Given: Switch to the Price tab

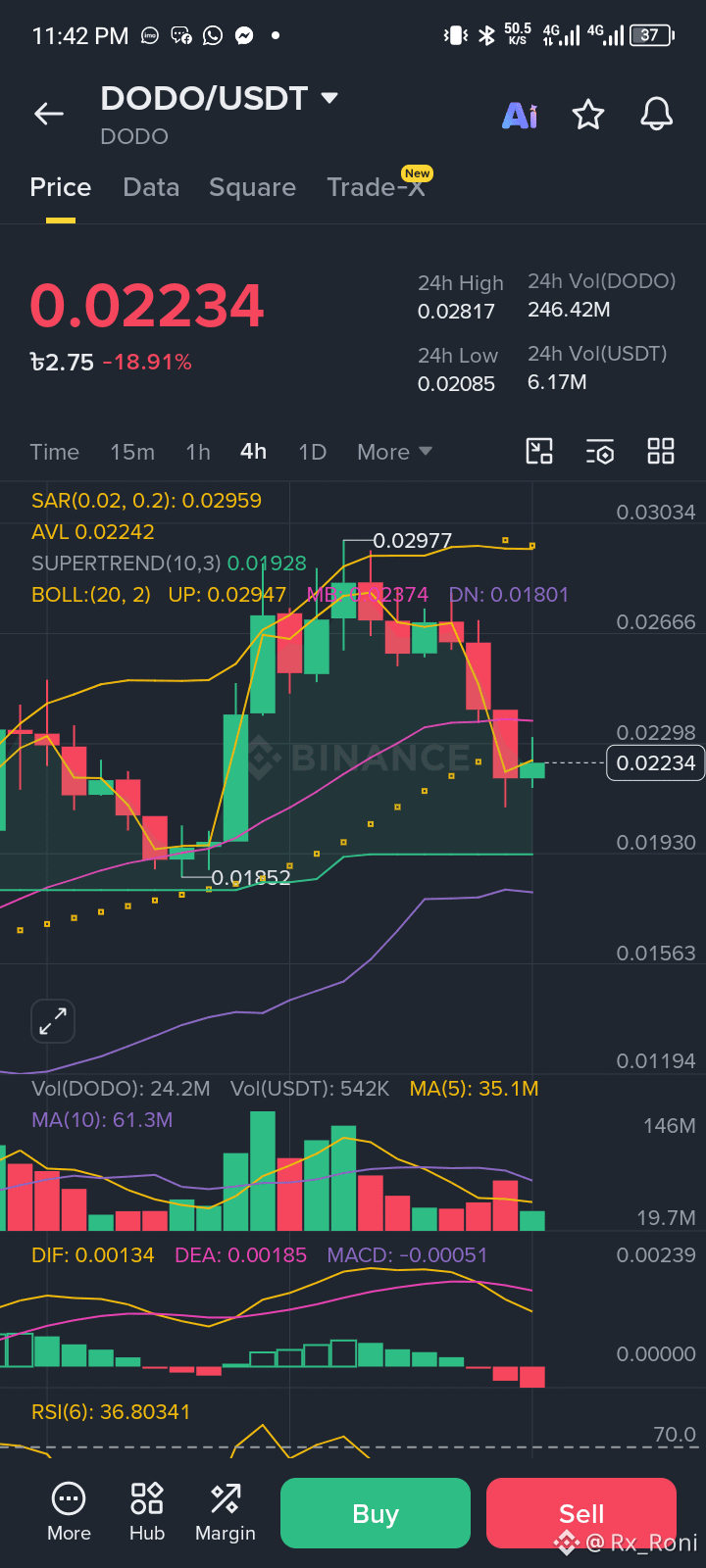Looking at the screenshot, I should [61, 187].
